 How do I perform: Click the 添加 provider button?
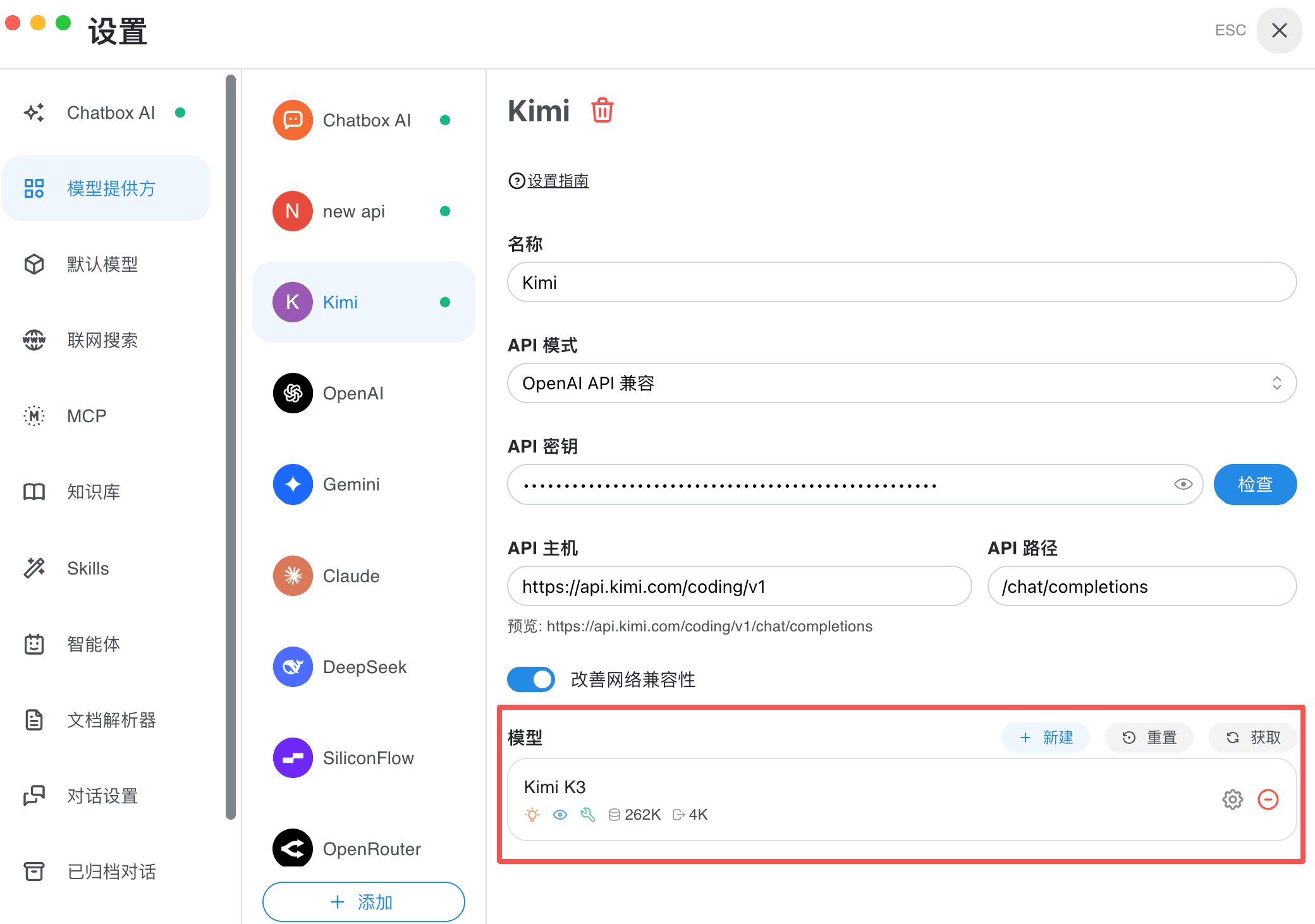(364, 902)
